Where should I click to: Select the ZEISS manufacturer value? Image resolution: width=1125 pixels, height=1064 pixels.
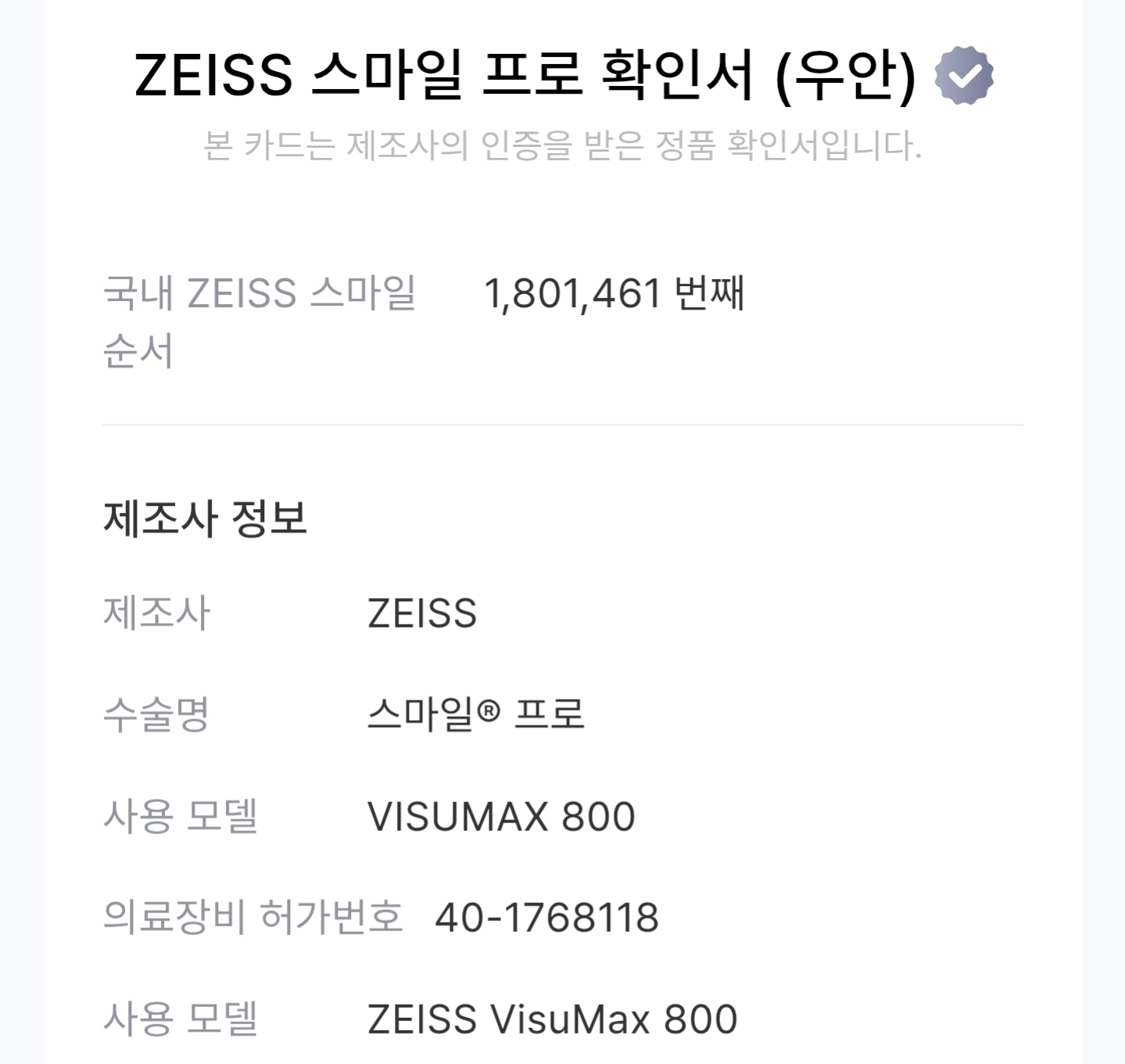[421, 613]
